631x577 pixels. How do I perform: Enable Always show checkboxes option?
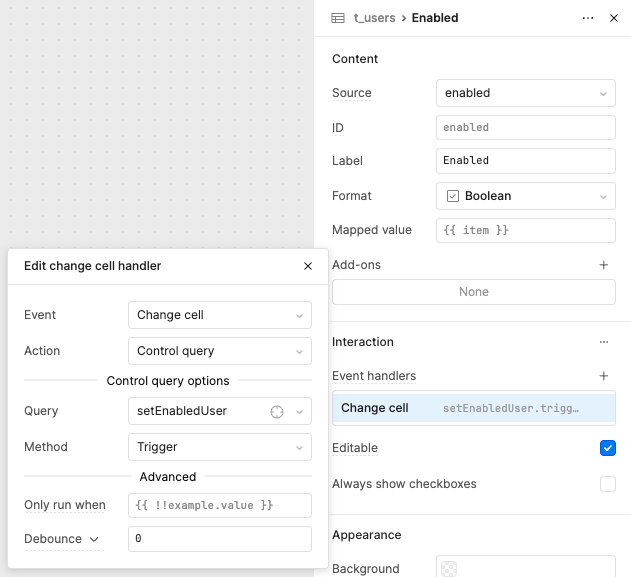pyautogui.click(x=608, y=484)
